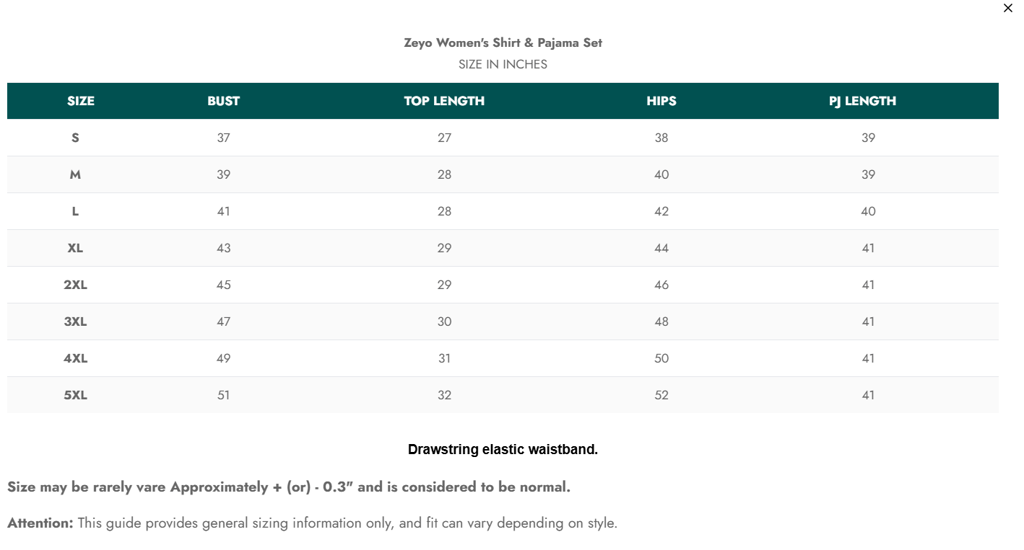Image resolution: width=1024 pixels, height=550 pixels.
Task: Select the S size row label
Action: (x=75, y=138)
